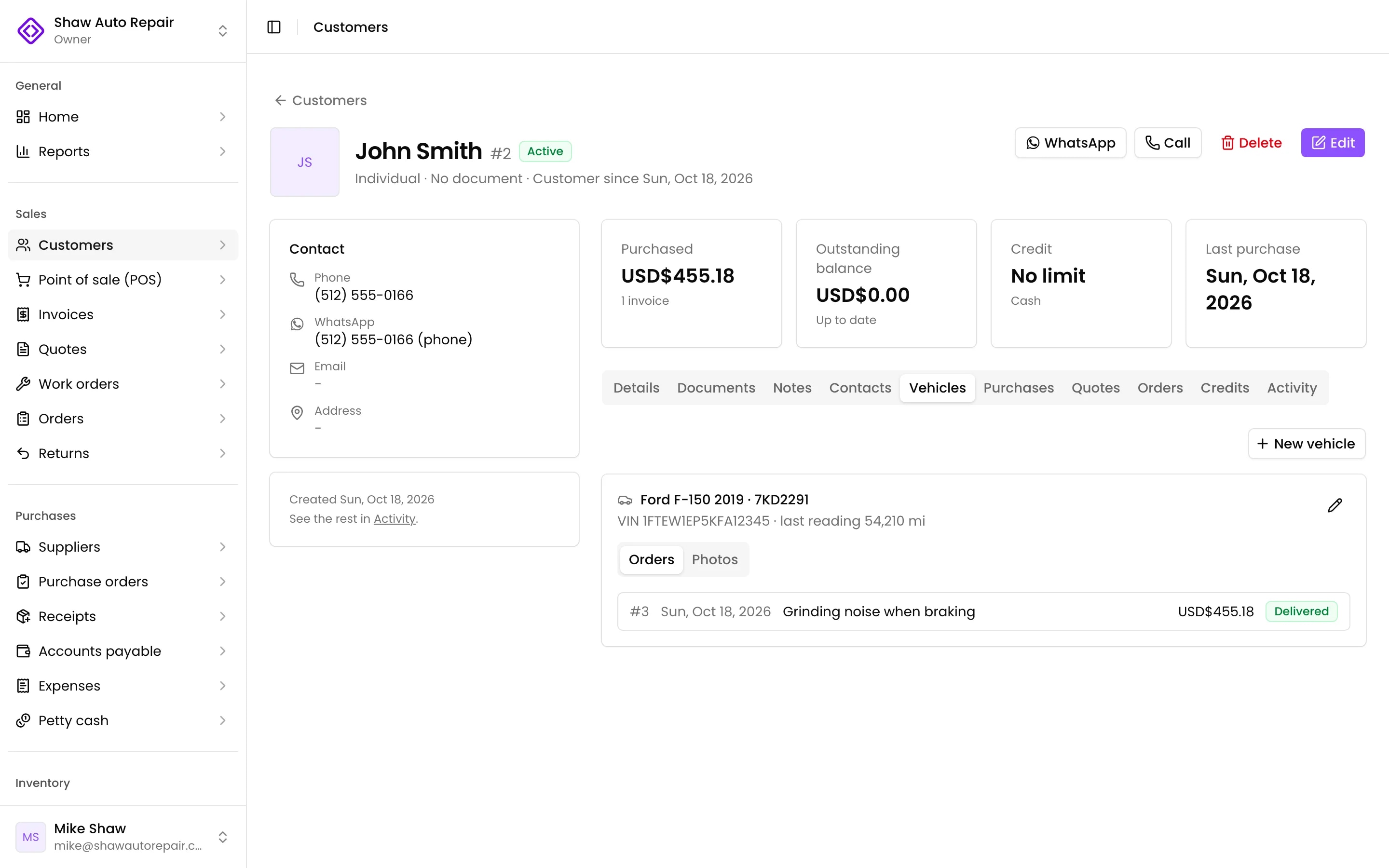Click the Returns arrow icon
The width and height of the screenshot is (1389, 868).
(23, 453)
